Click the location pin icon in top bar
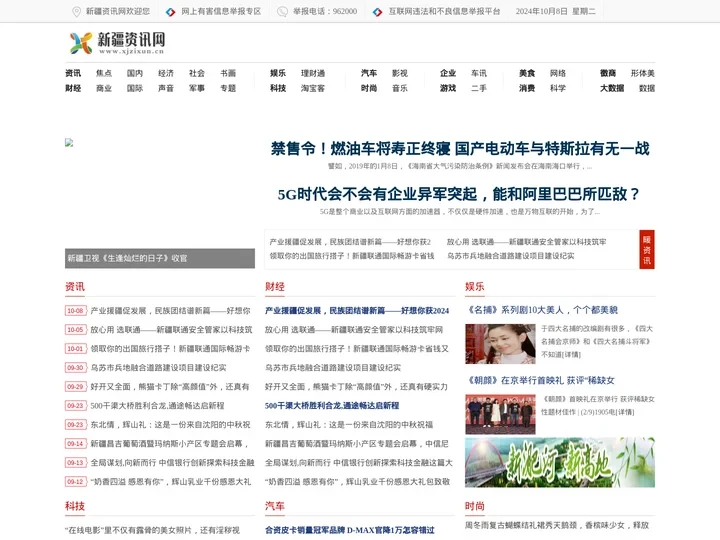 pyautogui.click(x=76, y=11)
